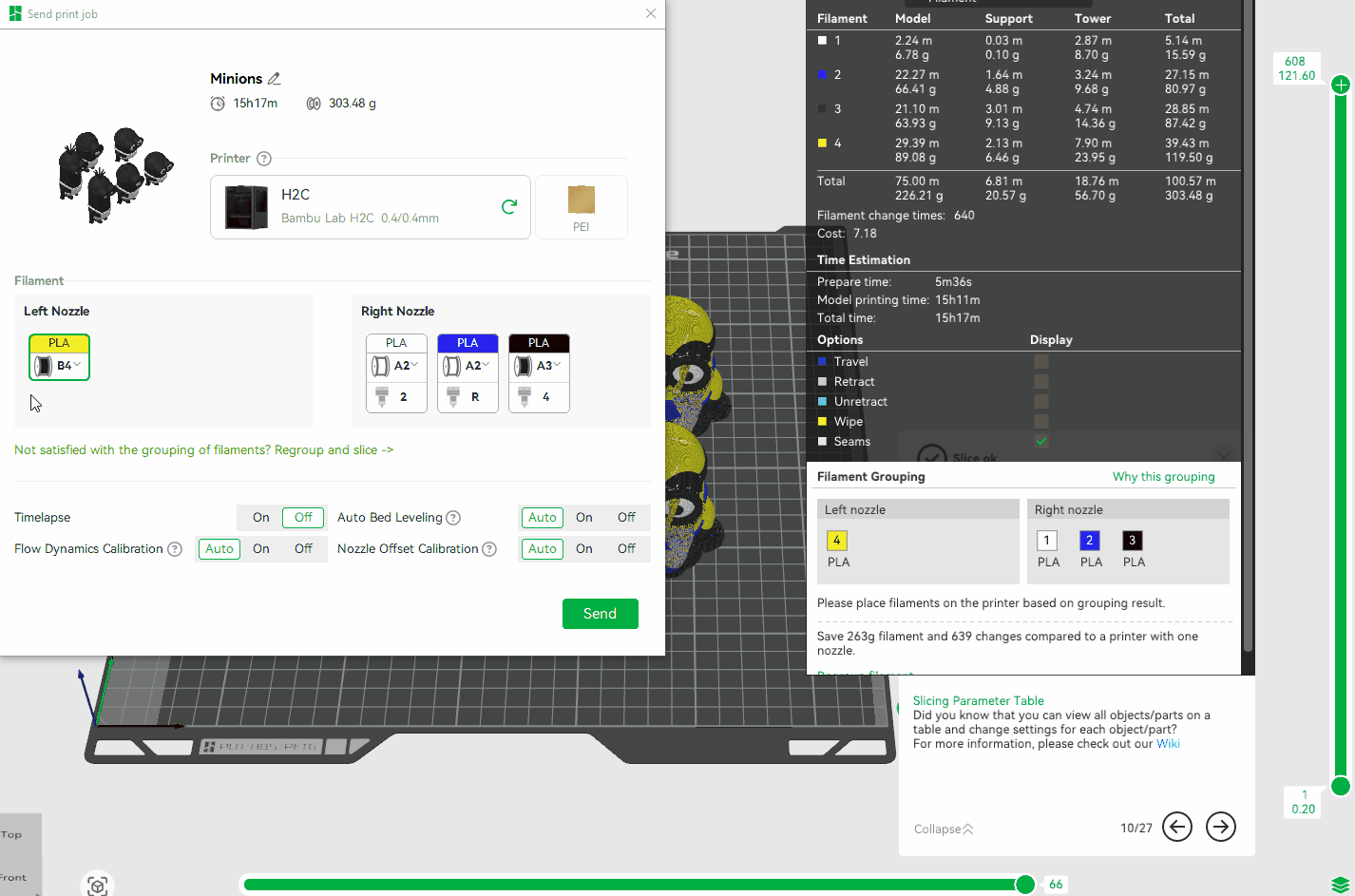This screenshot has height=896, width=1355.
Task: Click filament 1 white grouping swatch
Action: (x=1047, y=541)
